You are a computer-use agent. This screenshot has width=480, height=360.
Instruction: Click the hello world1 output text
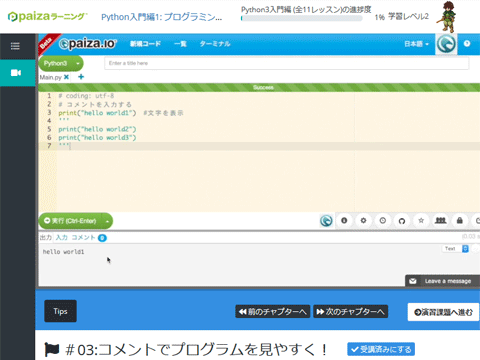click(x=63, y=252)
